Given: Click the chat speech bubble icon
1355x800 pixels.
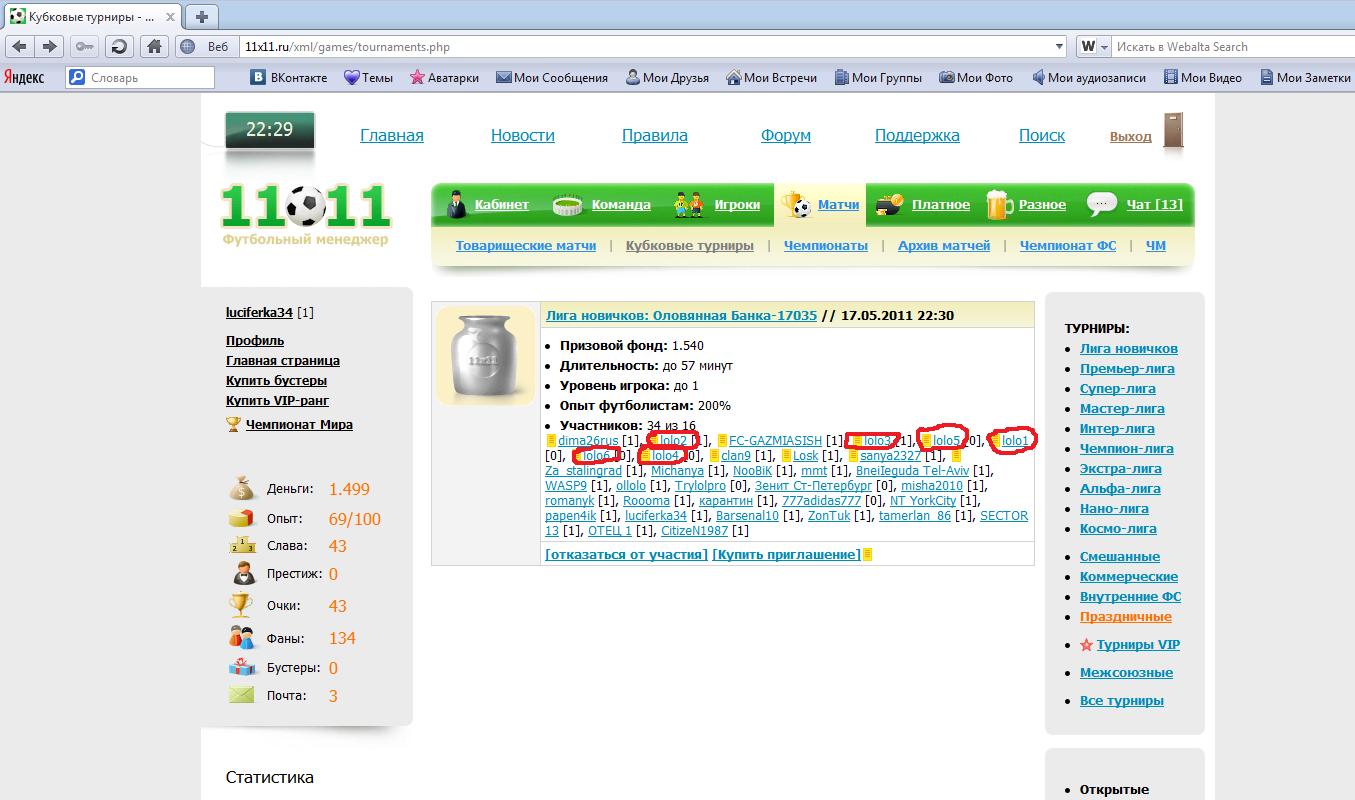Looking at the screenshot, I should tap(1101, 204).
